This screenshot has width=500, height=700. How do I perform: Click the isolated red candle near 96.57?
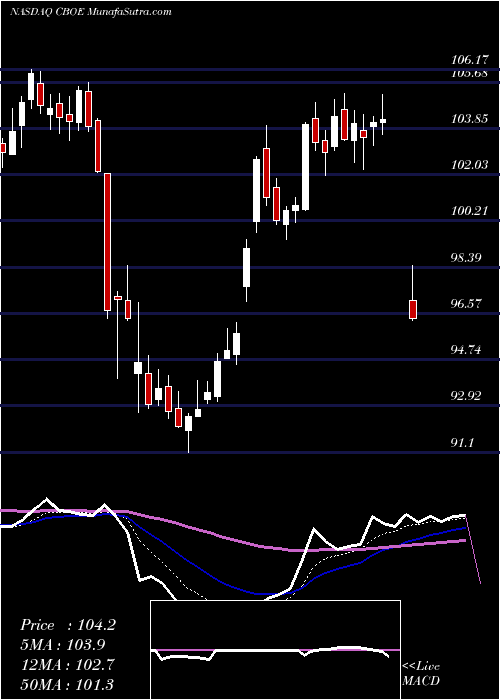[x=413, y=310]
